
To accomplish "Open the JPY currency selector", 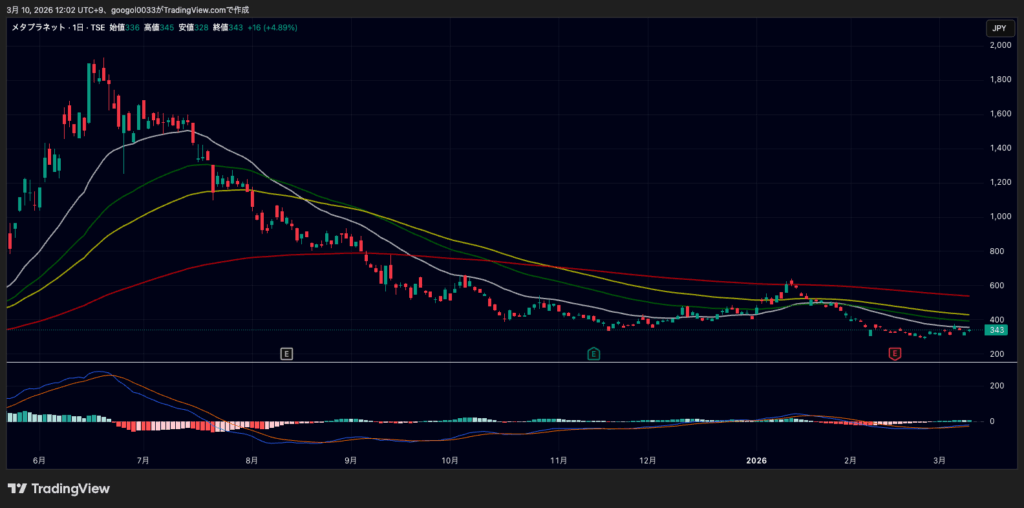I will [998, 28].
